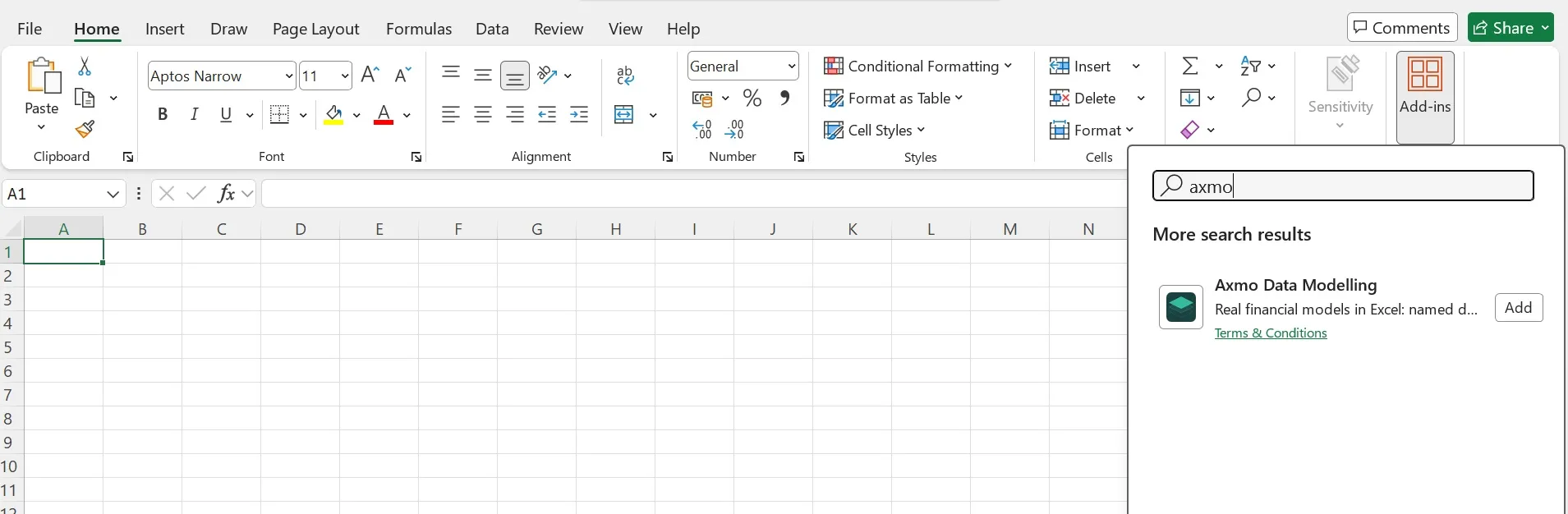Apply Percent Style format
This screenshot has width=1568, height=514.
[752, 99]
